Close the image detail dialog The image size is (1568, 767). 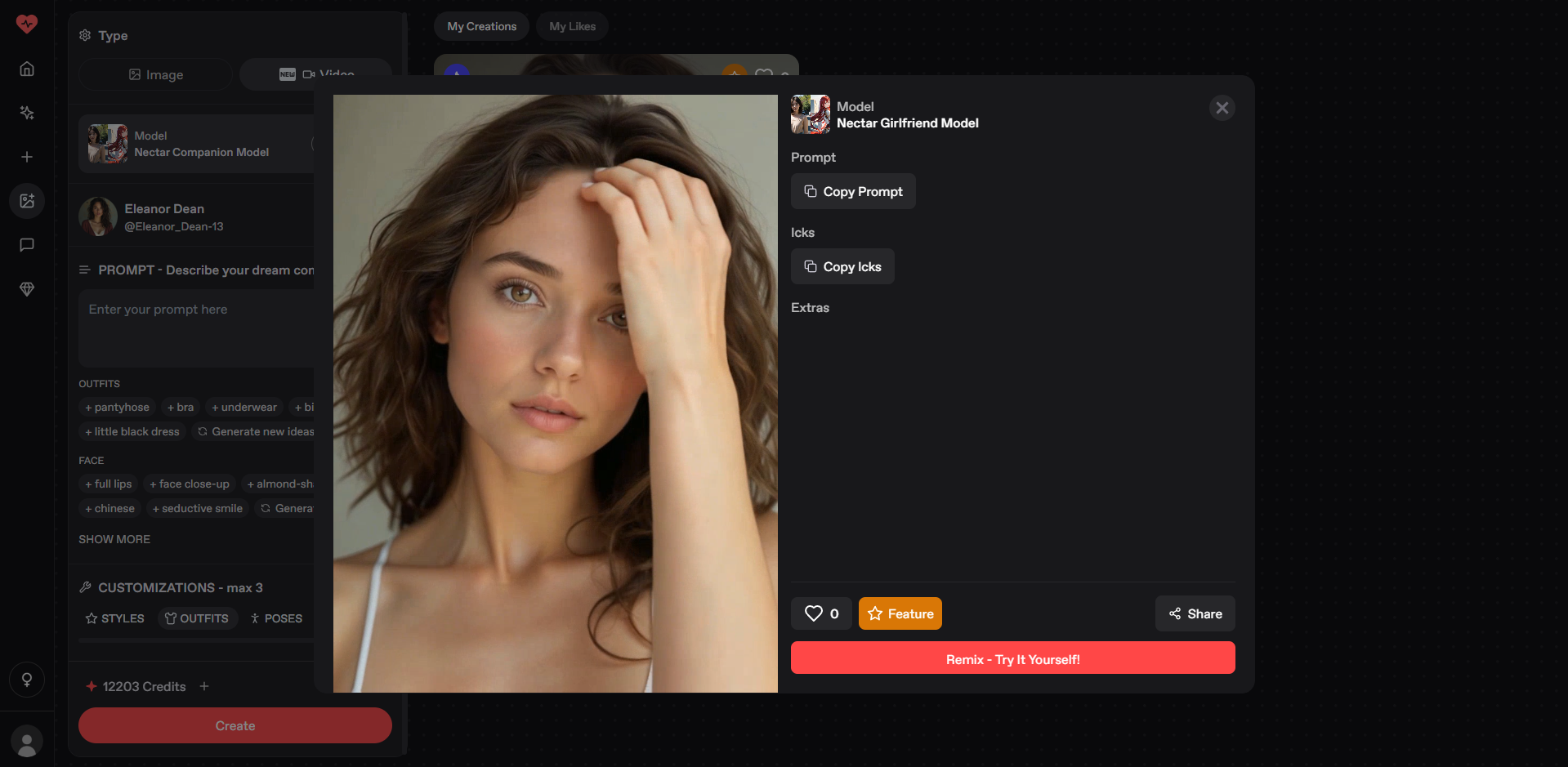click(1222, 108)
